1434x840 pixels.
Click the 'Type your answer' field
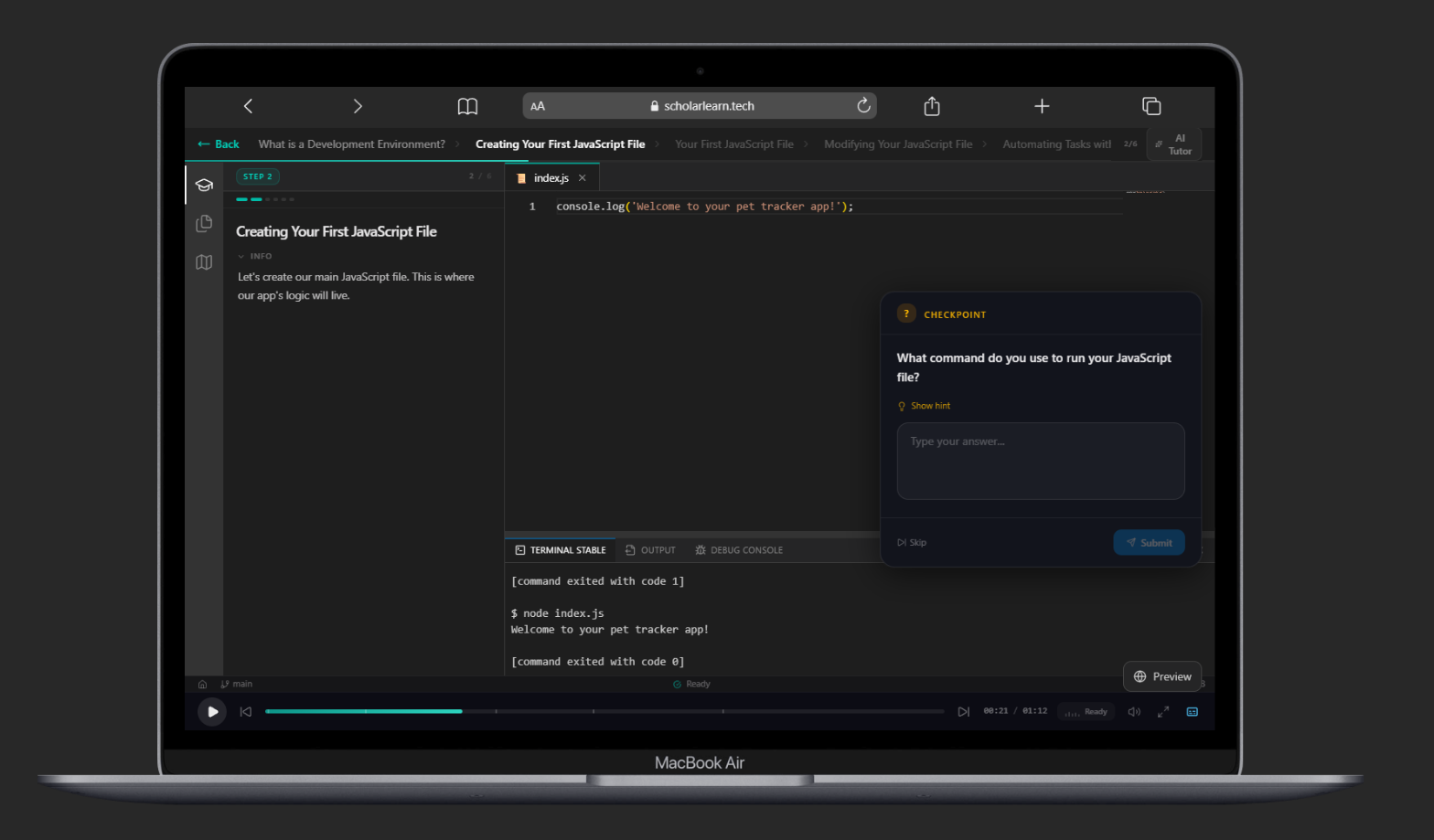pyautogui.click(x=1041, y=461)
